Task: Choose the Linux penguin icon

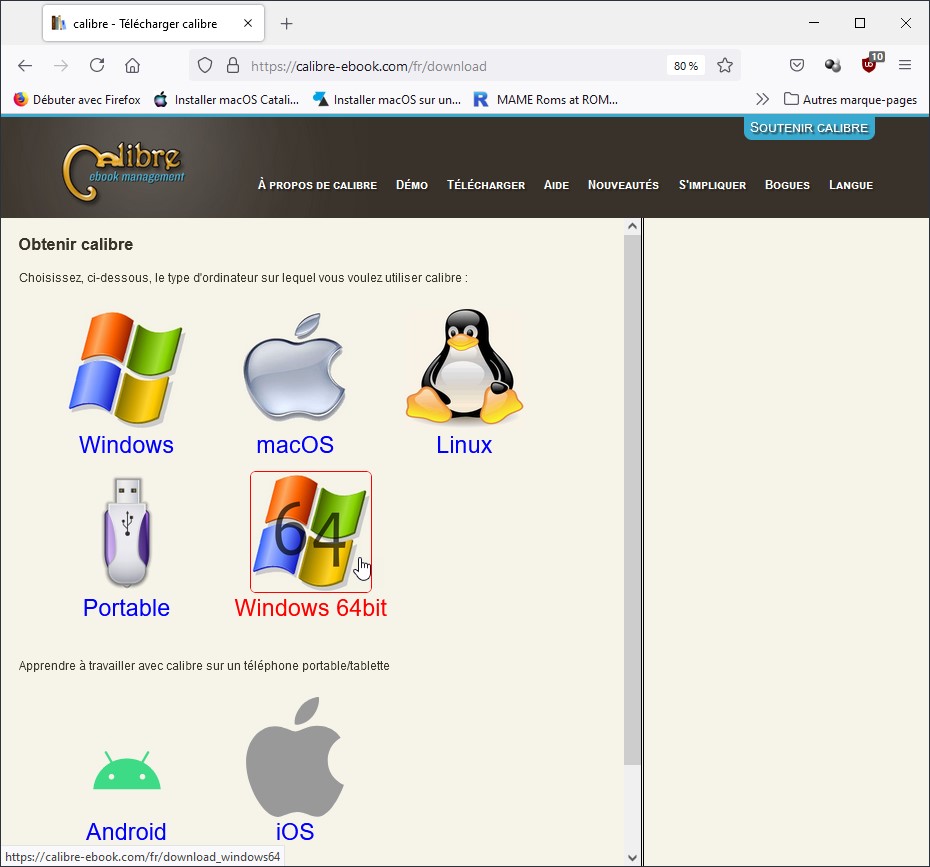Action: click(x=464, y=369)
